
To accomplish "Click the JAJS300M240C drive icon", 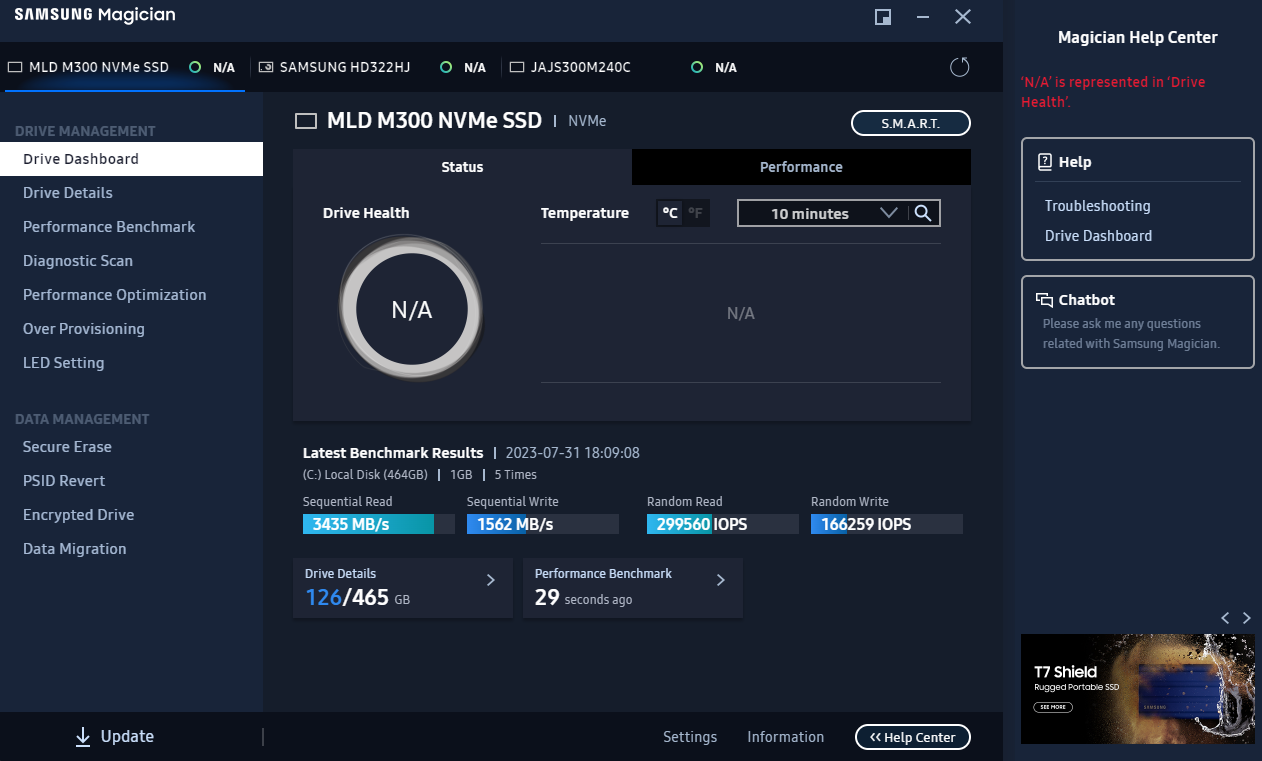I will coord(517,68).
